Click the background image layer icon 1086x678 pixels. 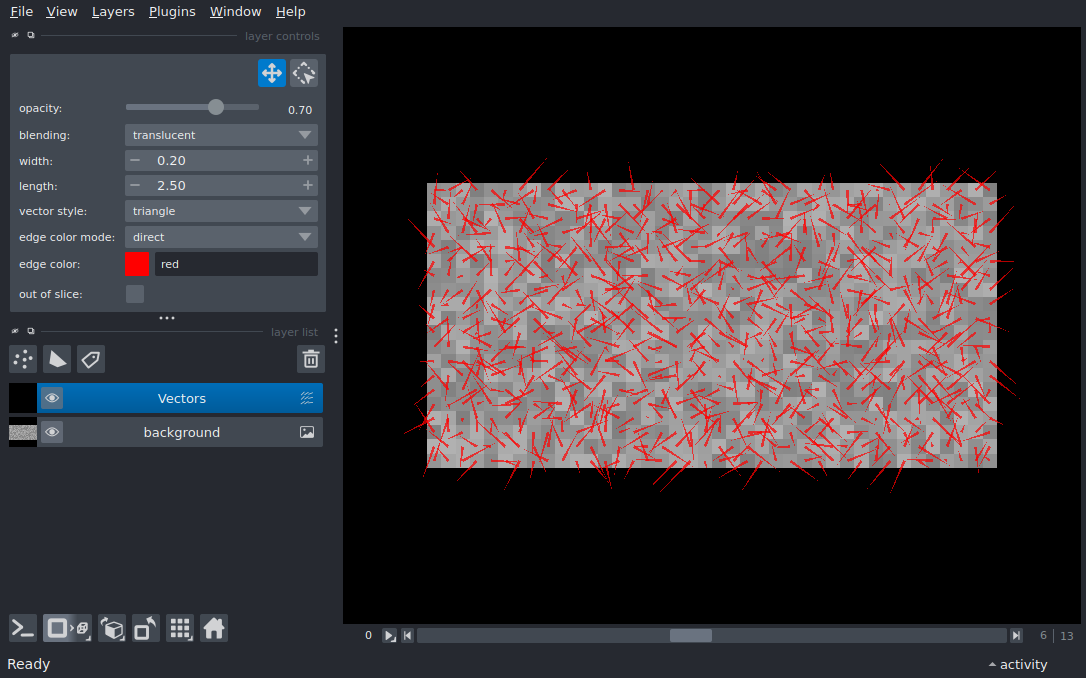pyautogui.click(x=307, y=432)
